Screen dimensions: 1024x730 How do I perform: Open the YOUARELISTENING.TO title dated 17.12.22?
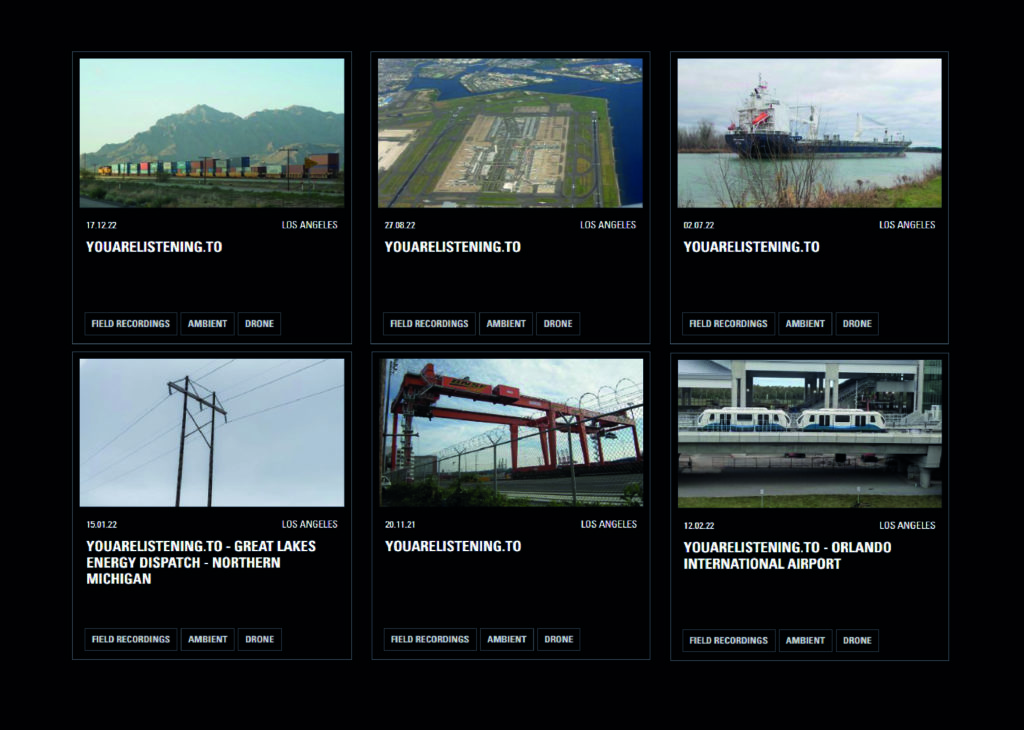154,247
